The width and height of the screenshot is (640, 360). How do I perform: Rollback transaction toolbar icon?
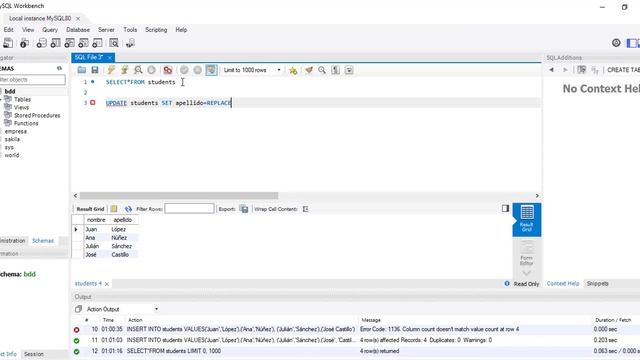point(198,70)
